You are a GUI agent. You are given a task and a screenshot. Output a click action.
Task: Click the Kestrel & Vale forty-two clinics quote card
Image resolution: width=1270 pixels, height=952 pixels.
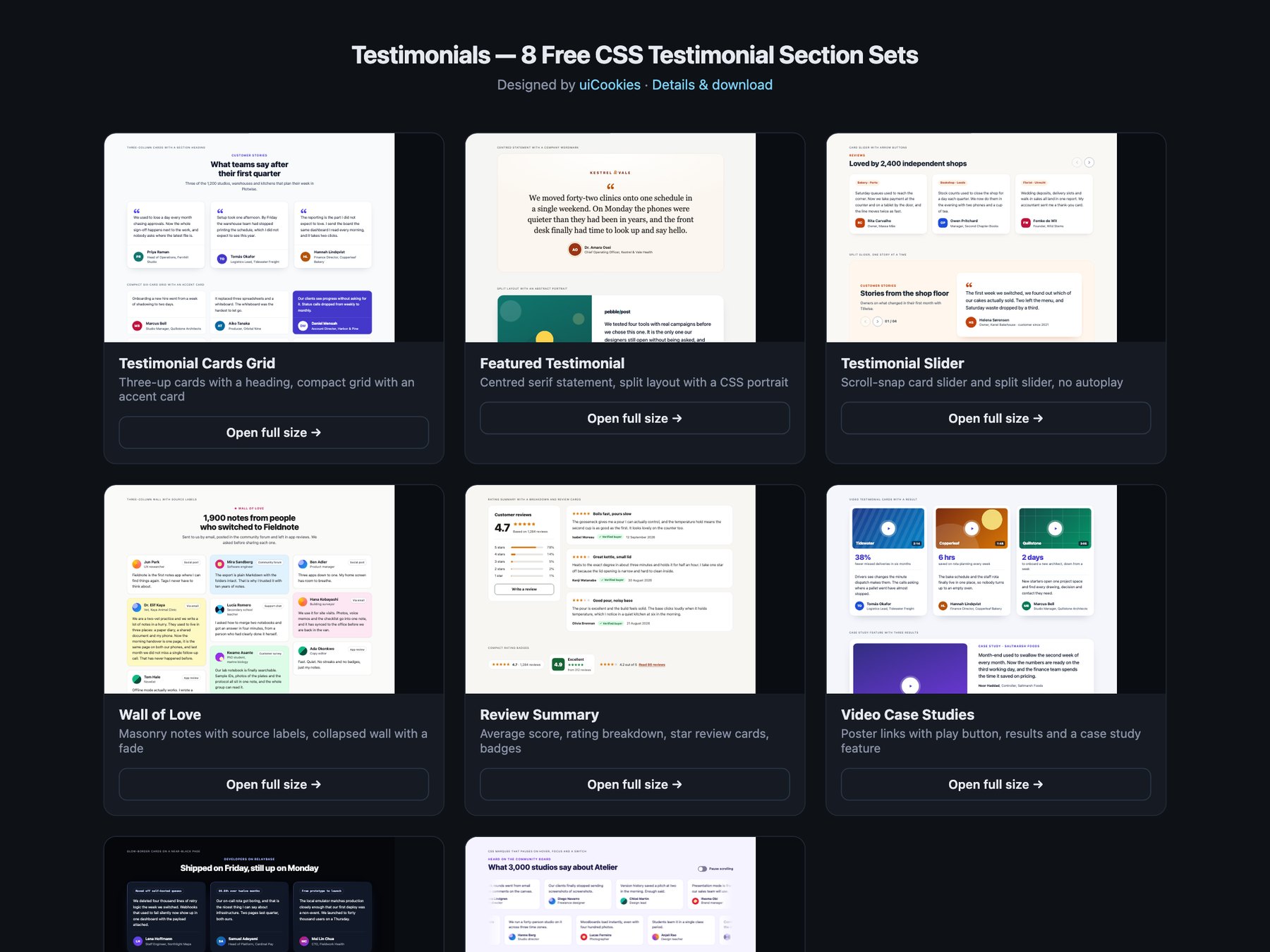(610, 213)
